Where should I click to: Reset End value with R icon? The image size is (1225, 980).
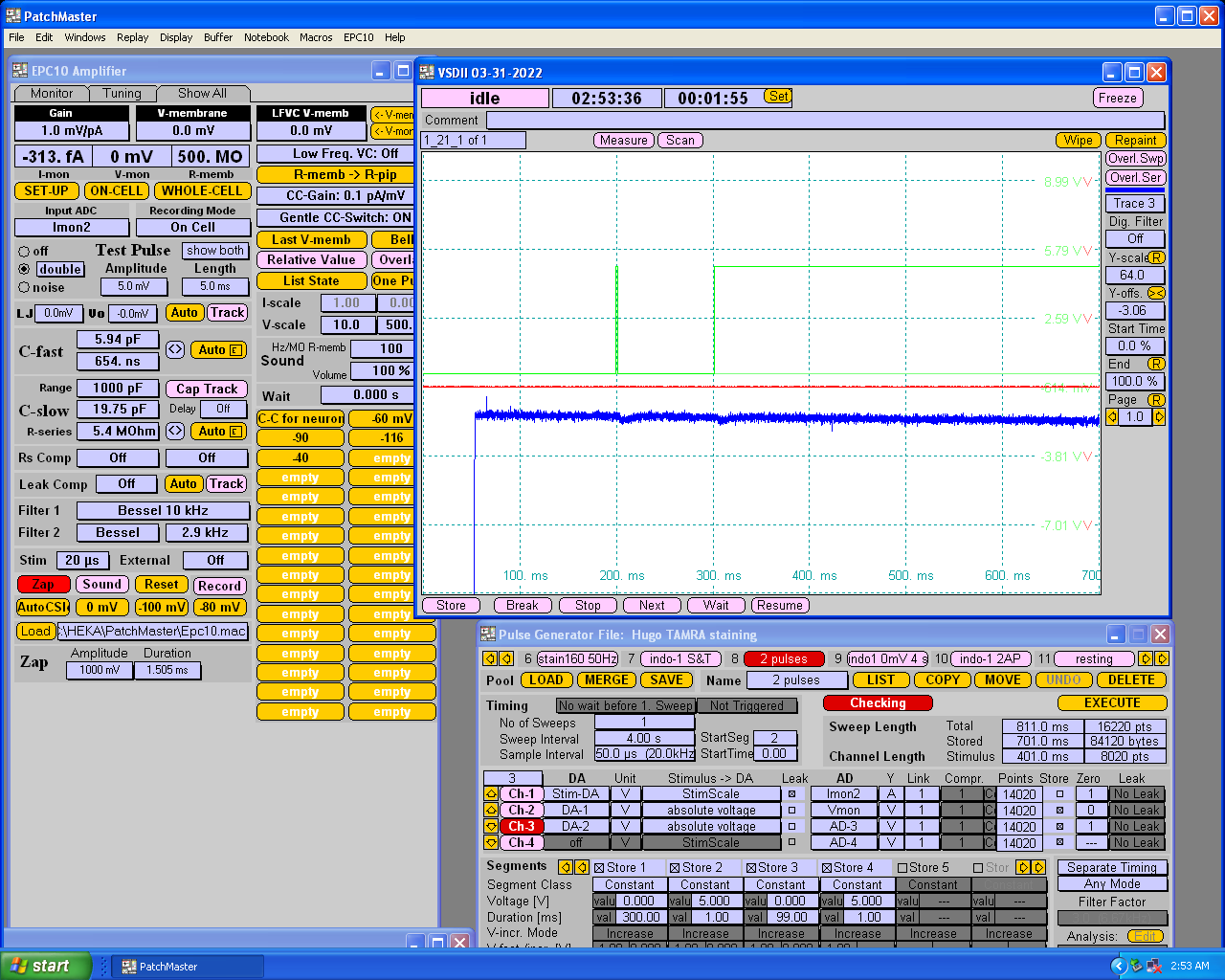pyautogui.click(x=1156, y=364)
